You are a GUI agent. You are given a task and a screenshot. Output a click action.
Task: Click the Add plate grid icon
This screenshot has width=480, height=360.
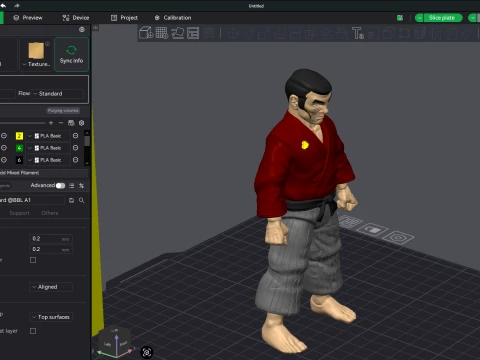tap(162, 33)
